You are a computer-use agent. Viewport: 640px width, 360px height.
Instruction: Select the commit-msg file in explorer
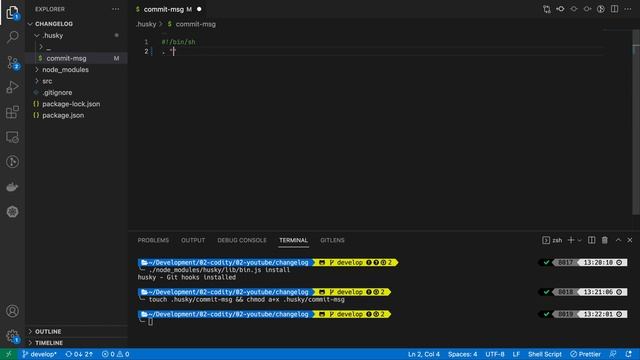66,58
